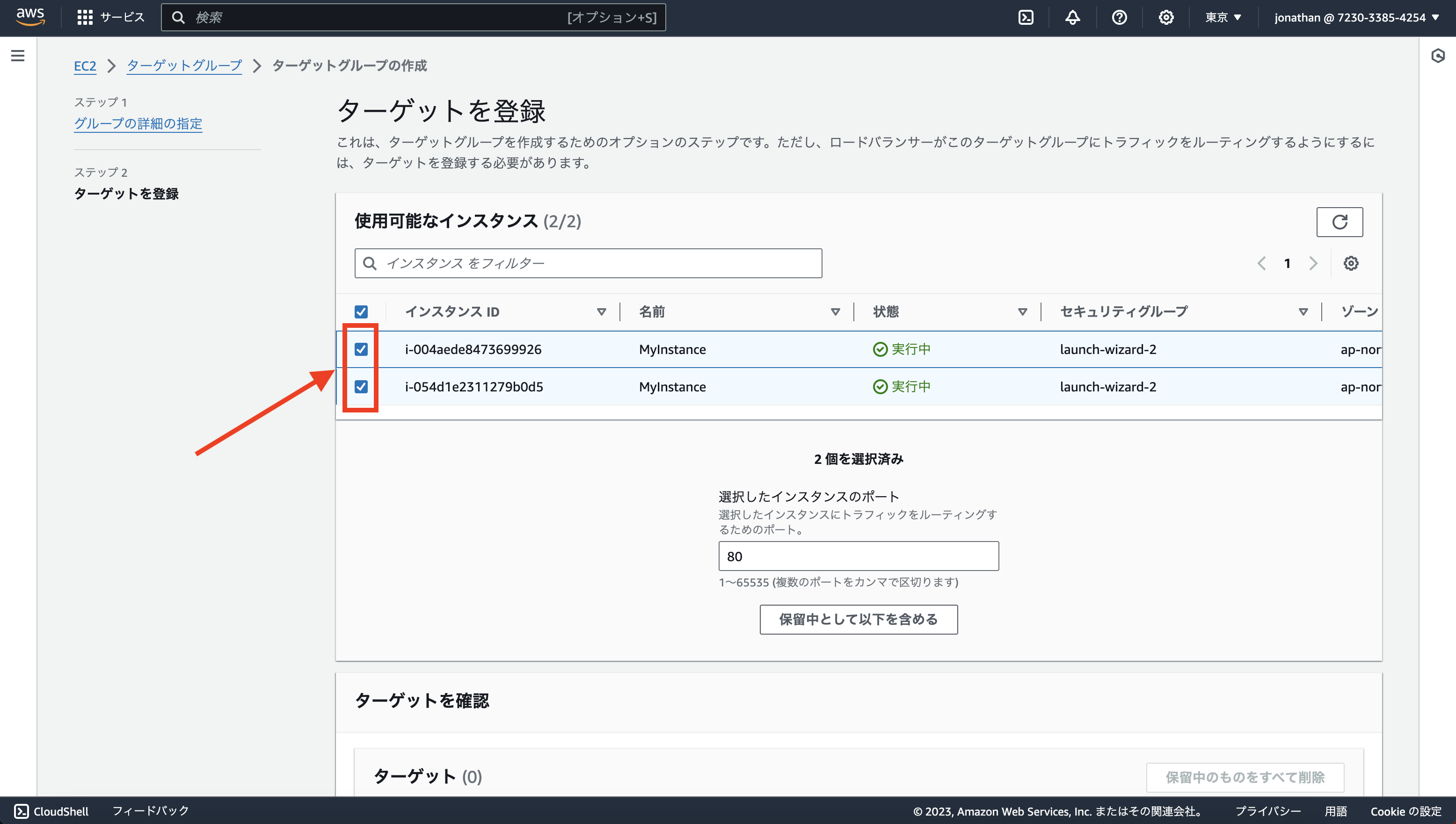Open the notifications bell icon
This screenshot has width=1456, height=824.
click(1073, 17)
